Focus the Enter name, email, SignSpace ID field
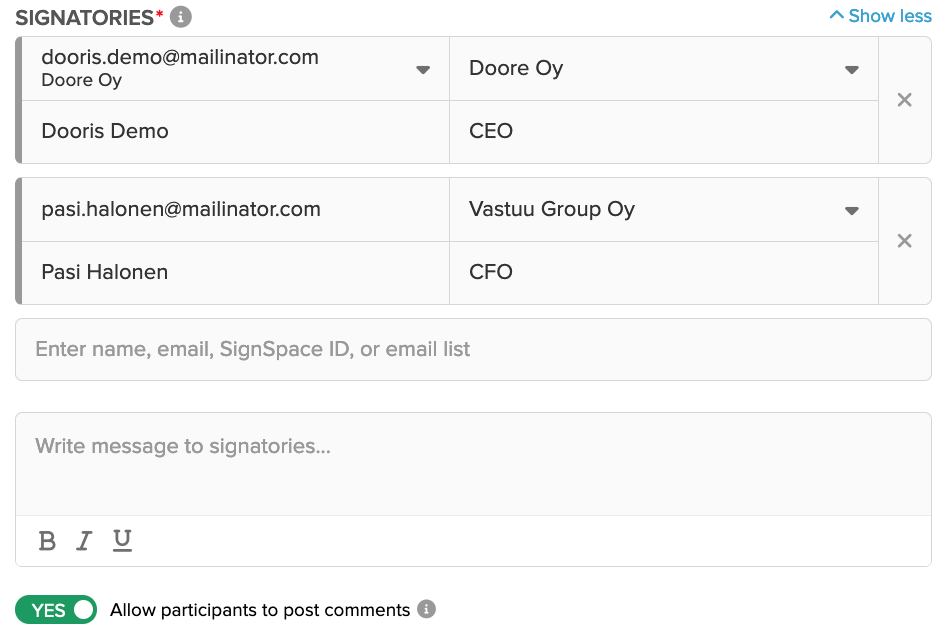 click(473, 349)
